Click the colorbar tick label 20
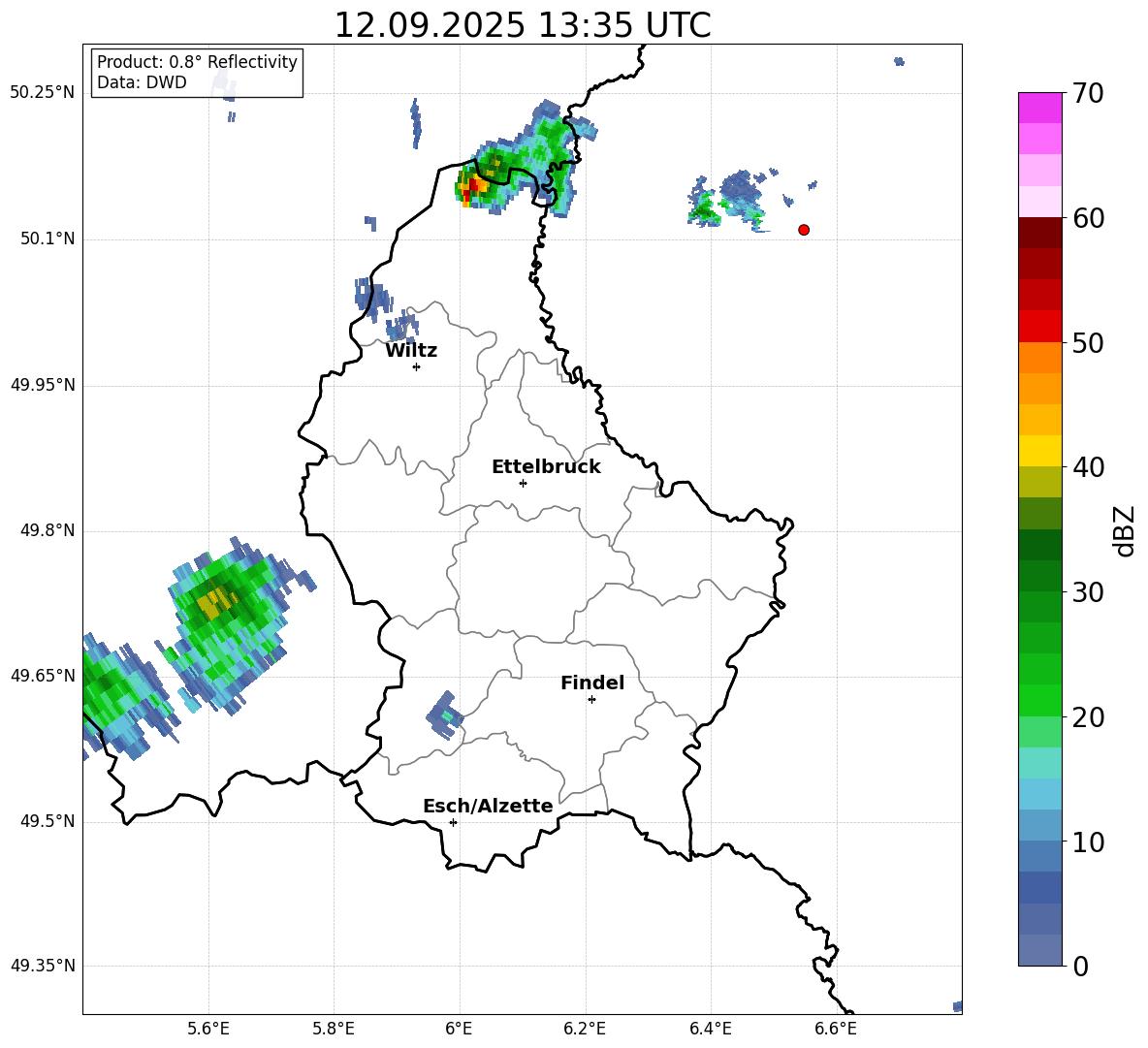1148x1048 pixels. click(1088, 717)
